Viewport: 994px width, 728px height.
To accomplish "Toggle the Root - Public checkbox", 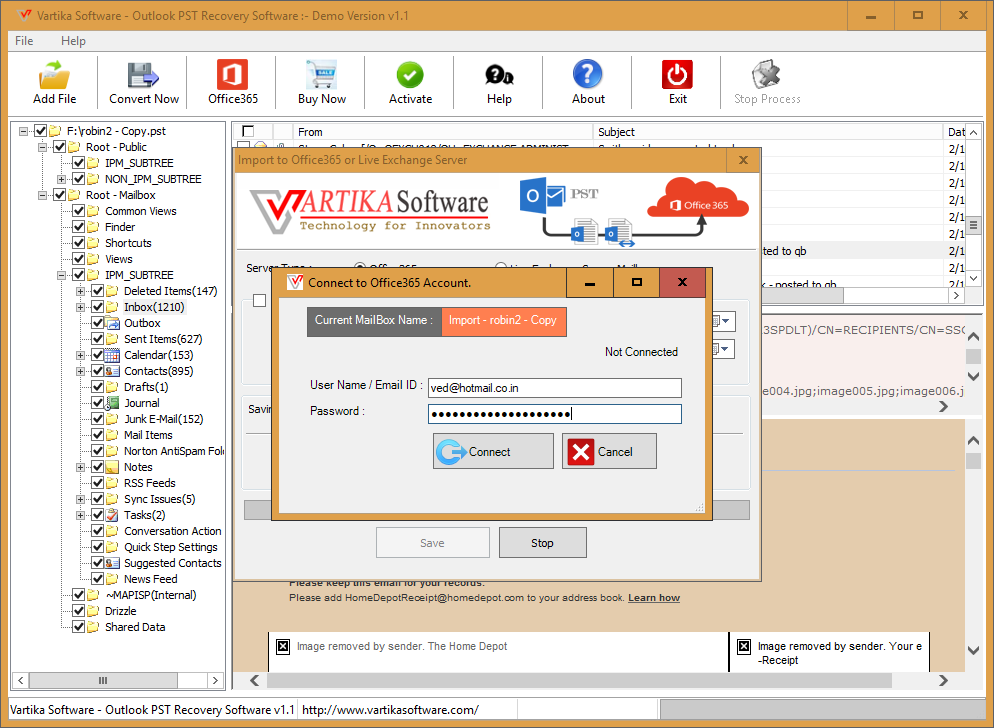I will [x=60, y=147].
